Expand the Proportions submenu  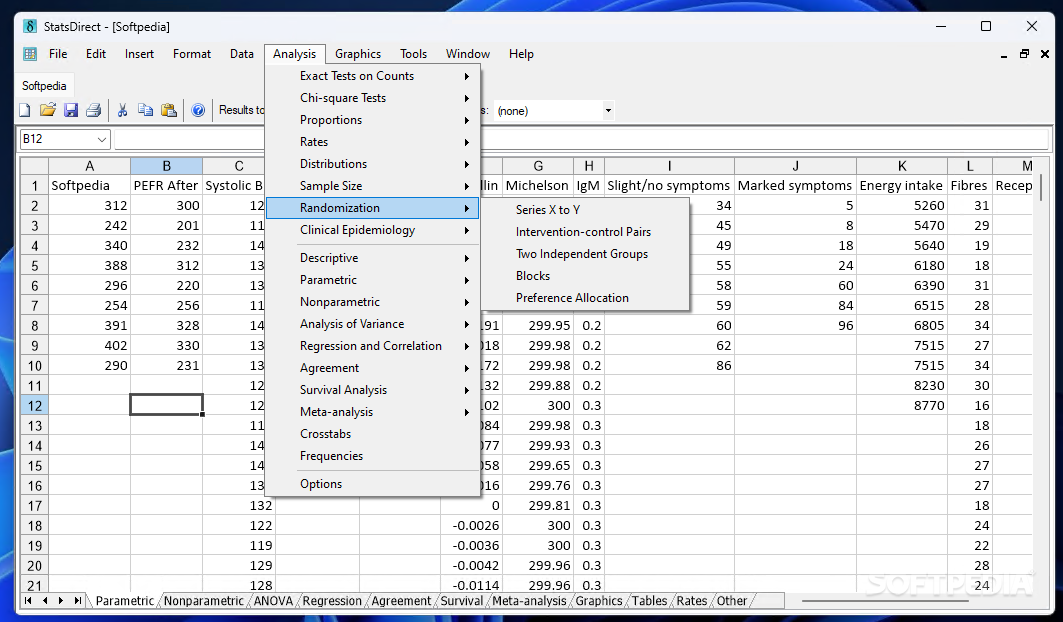pos(372,120)
